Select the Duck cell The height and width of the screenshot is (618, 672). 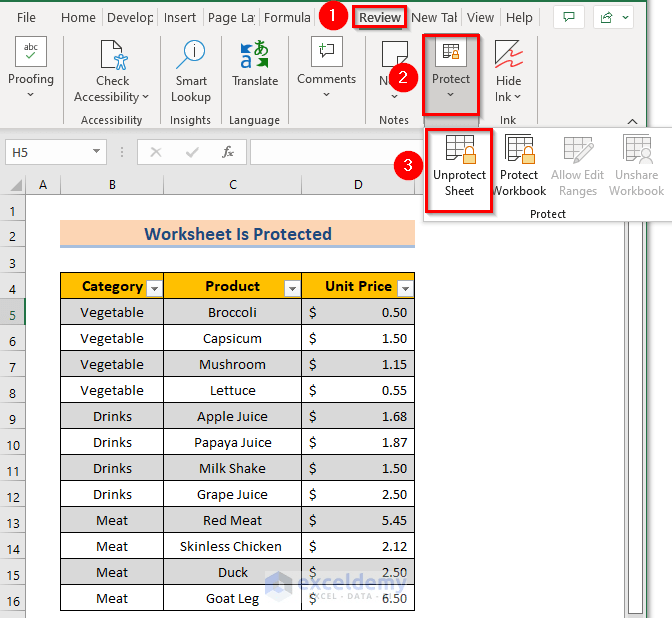pos(232,573)
